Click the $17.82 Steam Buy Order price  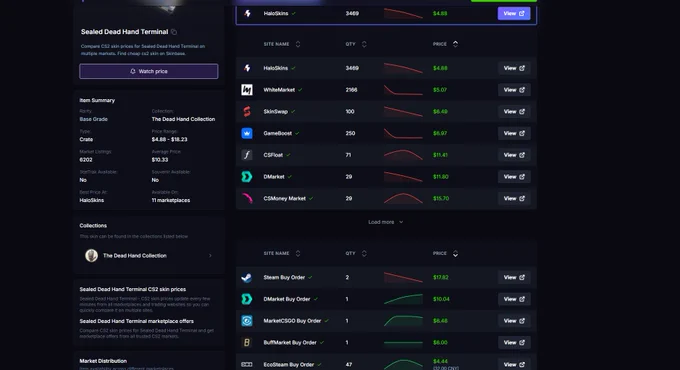point(441,277)
